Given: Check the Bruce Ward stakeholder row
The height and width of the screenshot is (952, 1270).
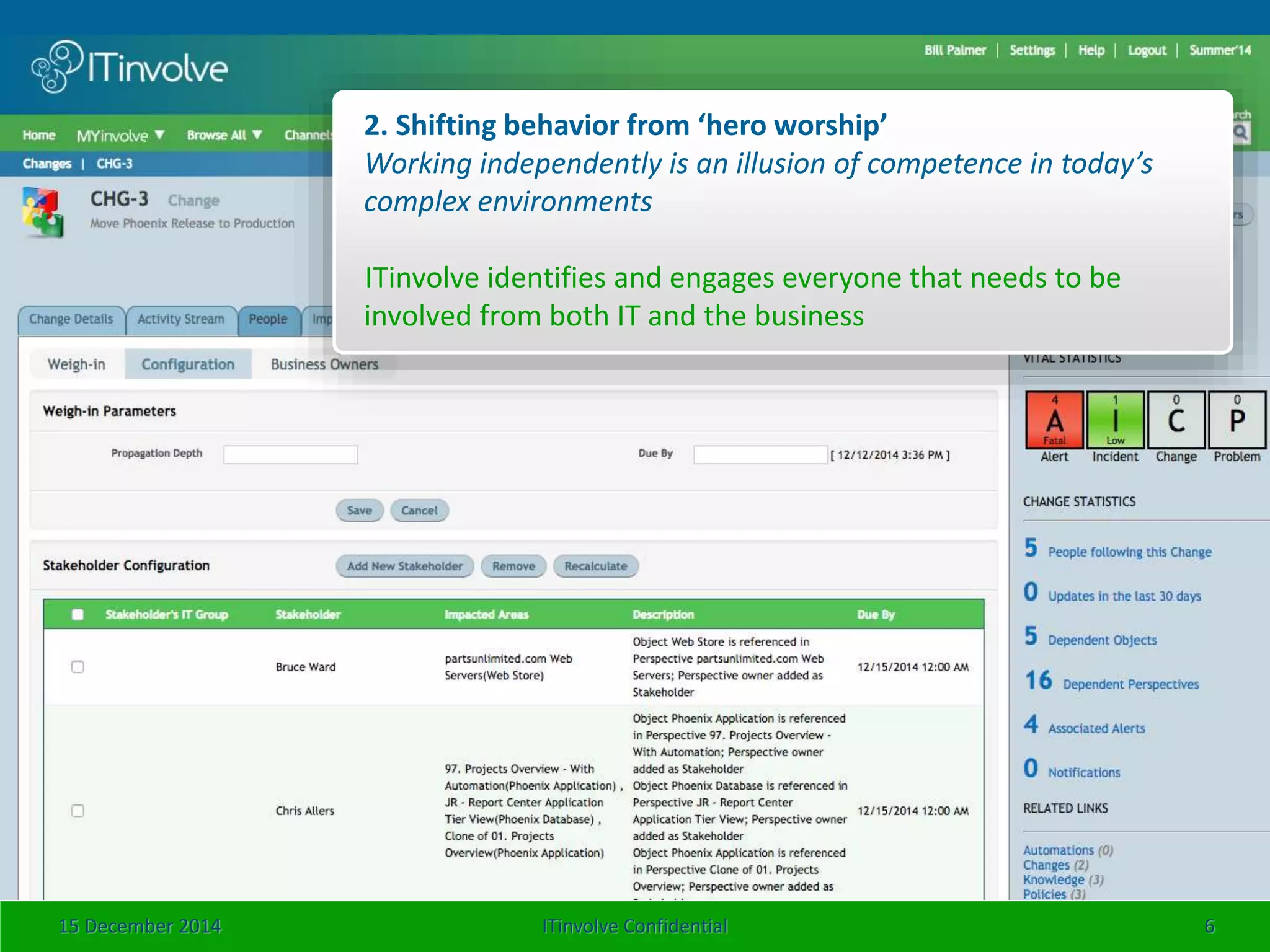Looking at the screenshot, I should click(x=78, y=667).
